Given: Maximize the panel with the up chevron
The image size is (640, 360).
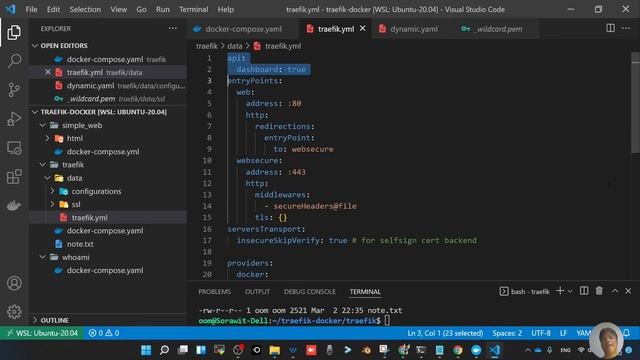Looking at the screenshot, I should click(x=615, y=291).
